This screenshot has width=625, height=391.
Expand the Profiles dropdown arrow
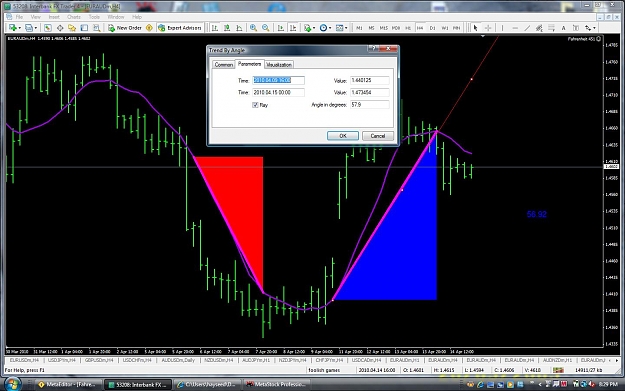click(36, 28)
